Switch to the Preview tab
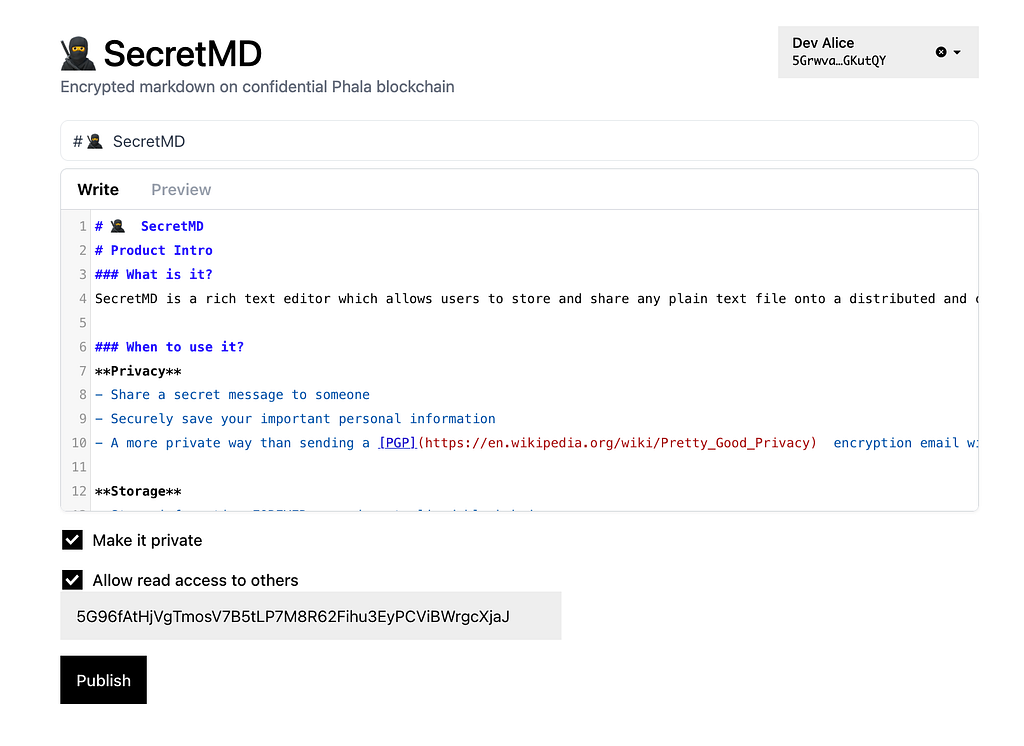 (x=181, y=189)
